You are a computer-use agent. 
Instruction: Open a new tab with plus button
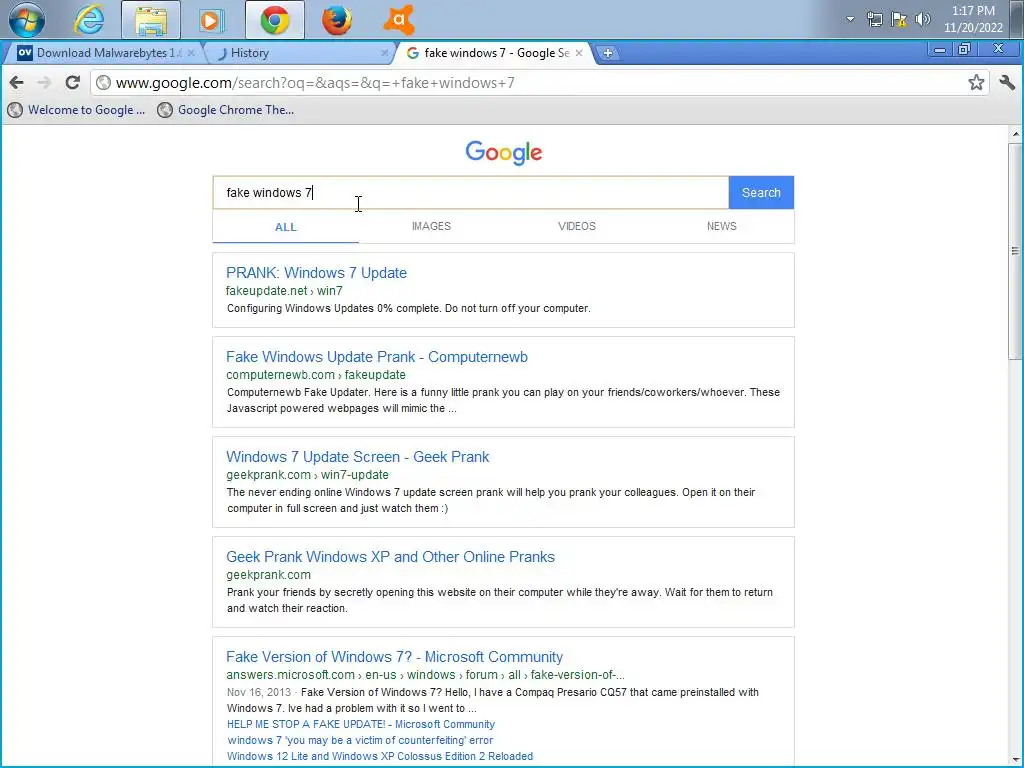(607, 54)
